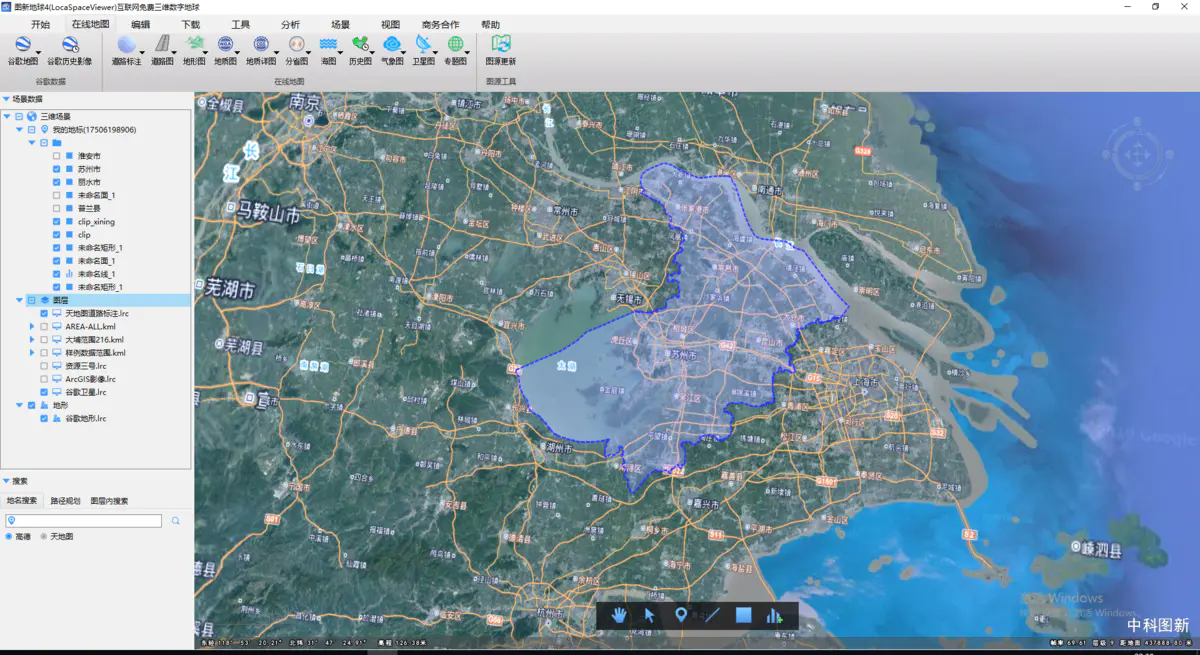Choose the line drawing tool in map toolbar
The image size is (1200, 655).
click(x=712, y=615)
